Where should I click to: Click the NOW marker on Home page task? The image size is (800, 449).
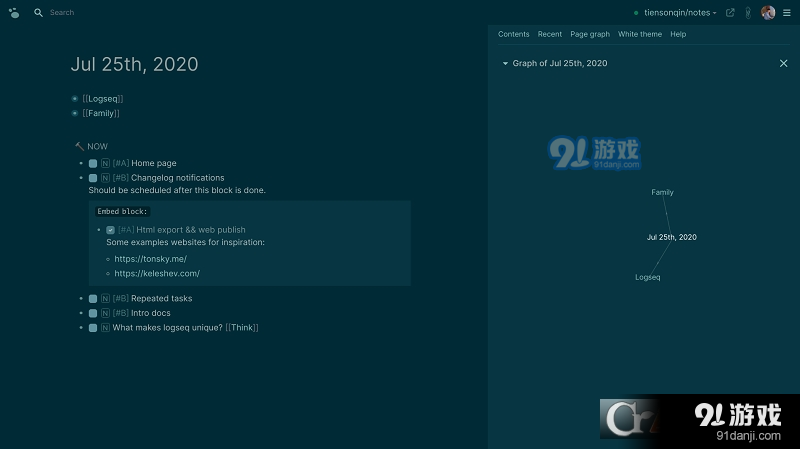pos(105,163)
